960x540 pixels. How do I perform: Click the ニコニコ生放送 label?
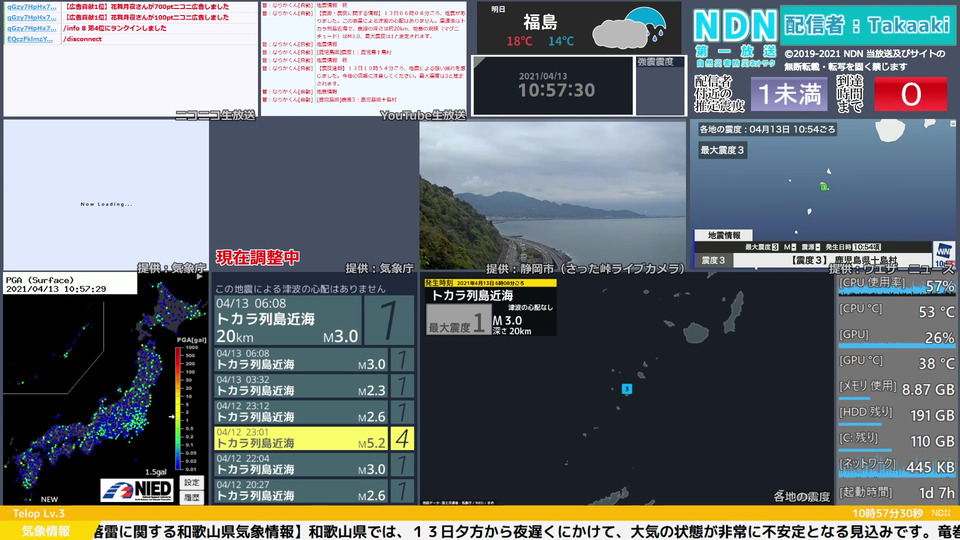point(215,115)
